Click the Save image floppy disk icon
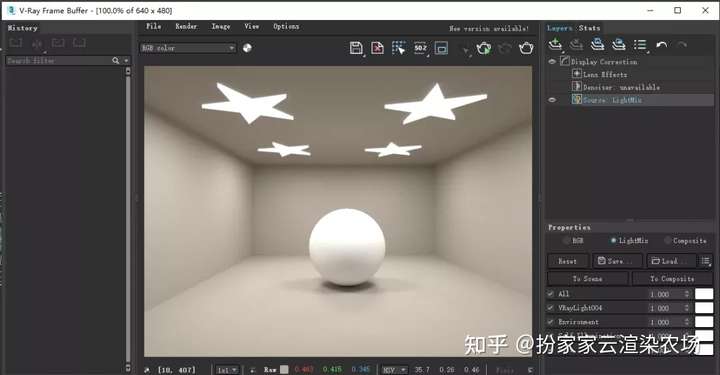The height and width of the screenshot is (375, 720). [x=356, y=48]
